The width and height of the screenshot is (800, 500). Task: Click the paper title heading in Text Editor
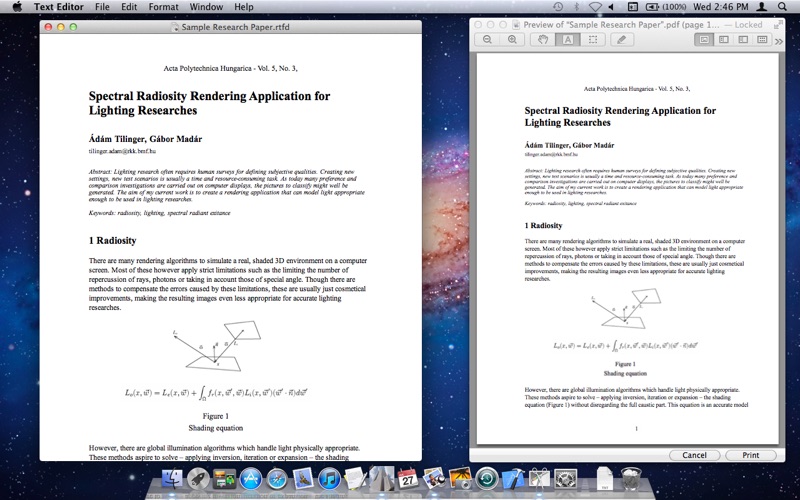click(209, 103)
